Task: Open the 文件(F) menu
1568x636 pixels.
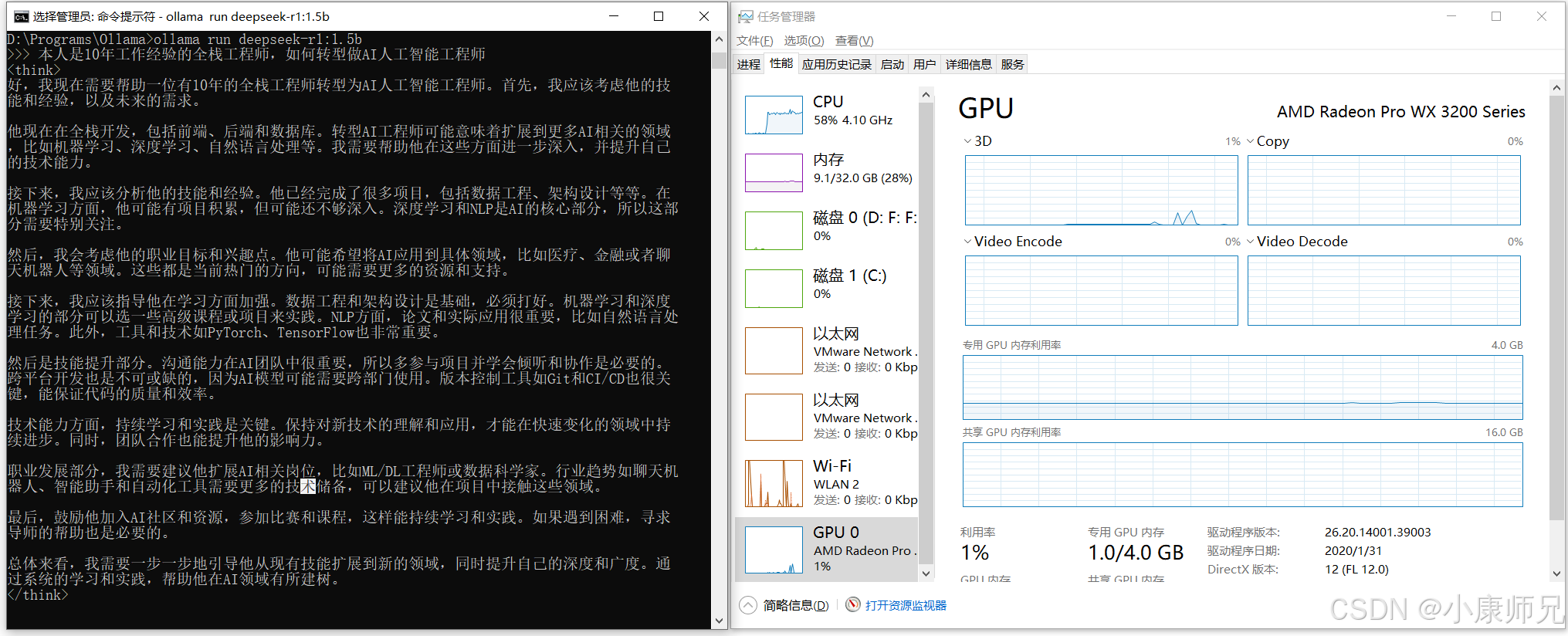Action: pyautogui.click(x=754, y=41)
